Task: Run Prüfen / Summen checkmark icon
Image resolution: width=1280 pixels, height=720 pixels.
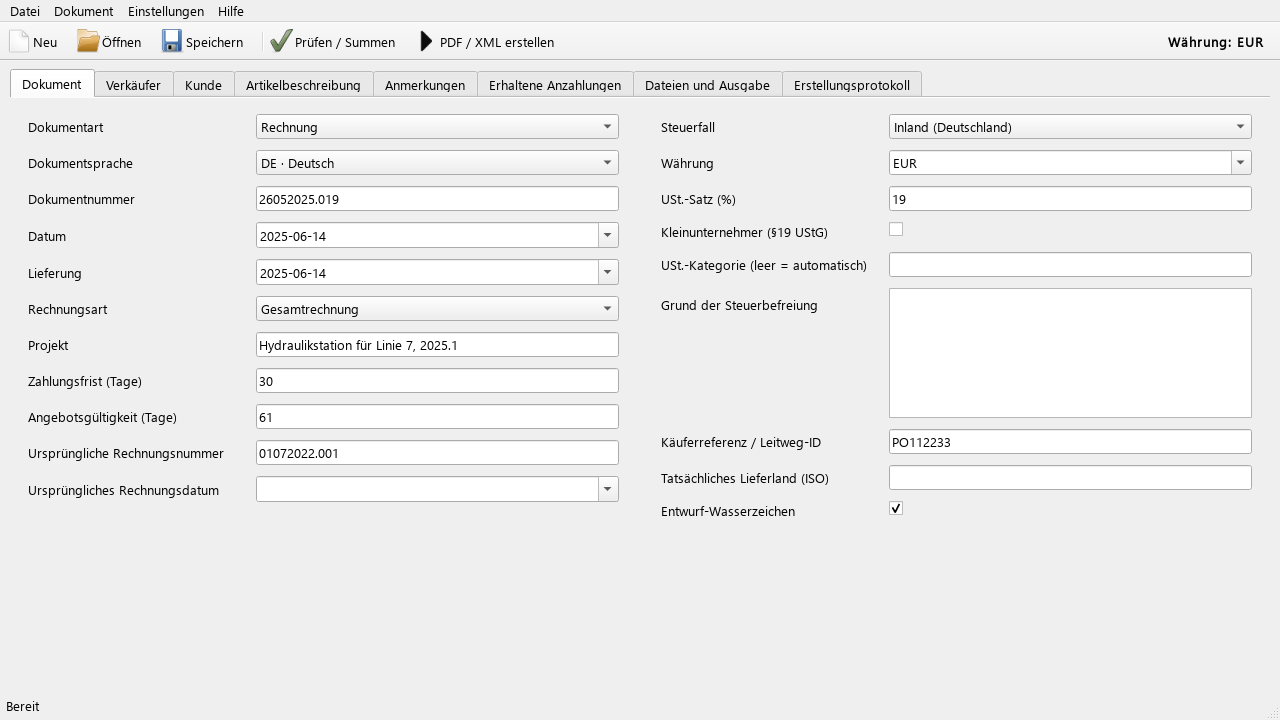Action: tap(281, 42)
